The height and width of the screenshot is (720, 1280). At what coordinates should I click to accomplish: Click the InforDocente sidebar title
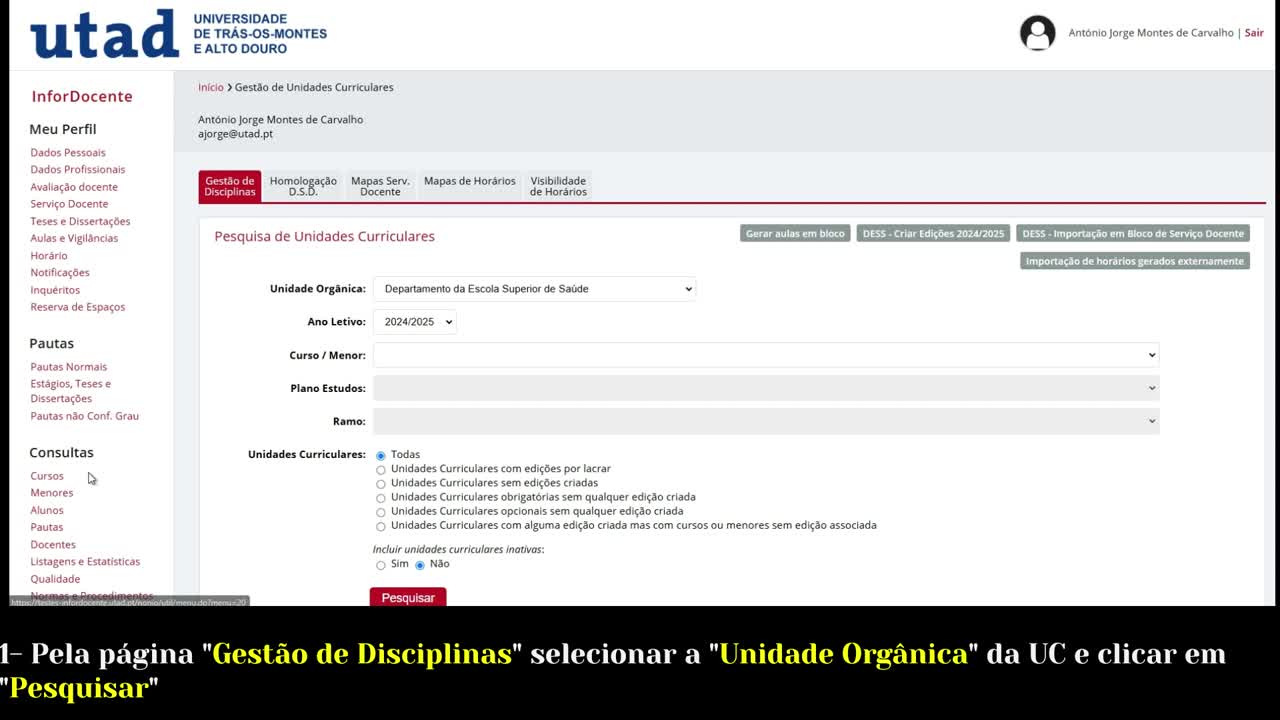tap(82, 96)
